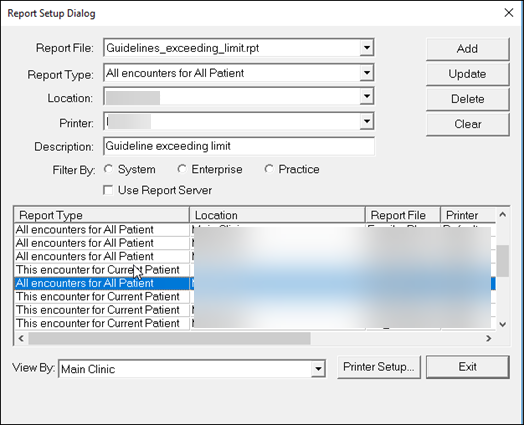Expand the Report Type dropdown

click(x=367, y=73)
